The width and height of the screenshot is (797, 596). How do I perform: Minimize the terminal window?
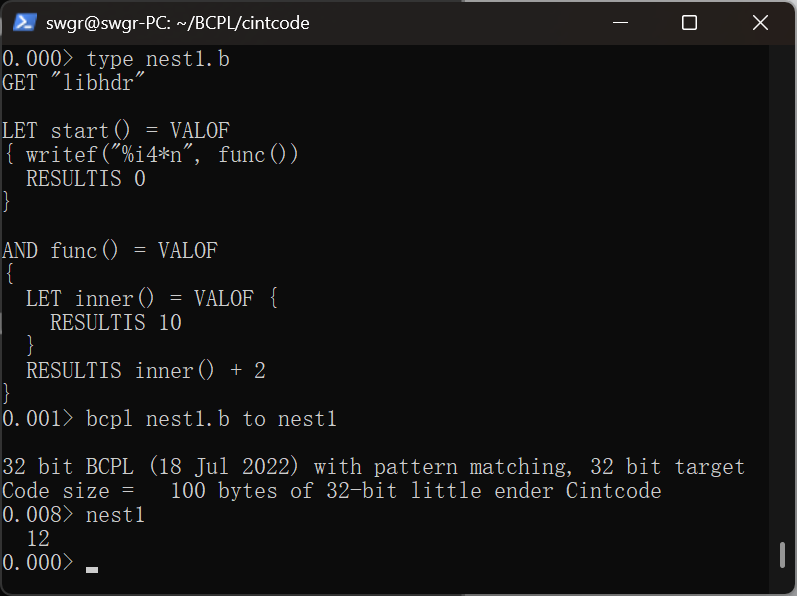click(x=620, y=23)
